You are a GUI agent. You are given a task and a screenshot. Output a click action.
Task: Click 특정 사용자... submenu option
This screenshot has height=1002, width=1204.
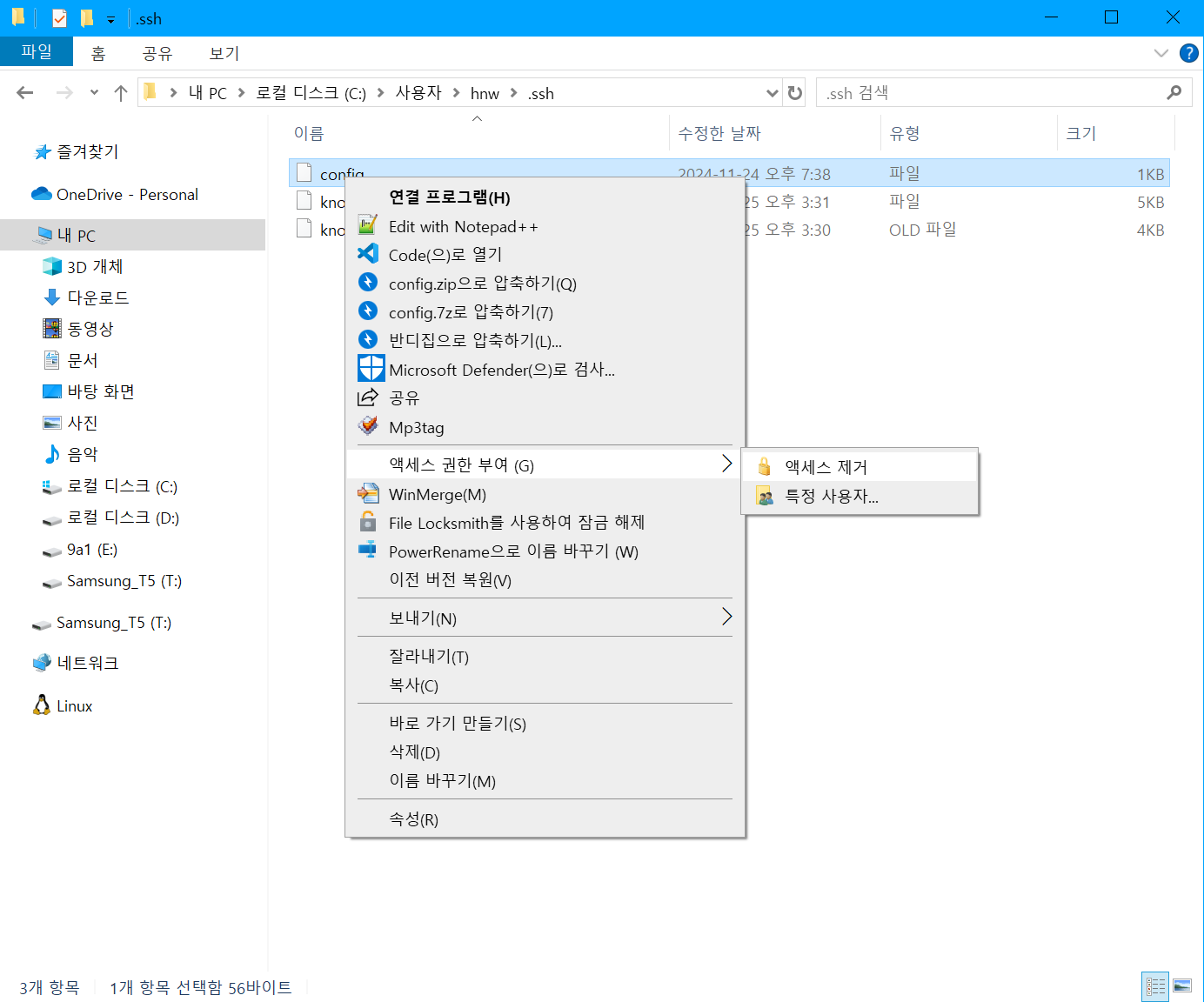click(x=831, y=496)
